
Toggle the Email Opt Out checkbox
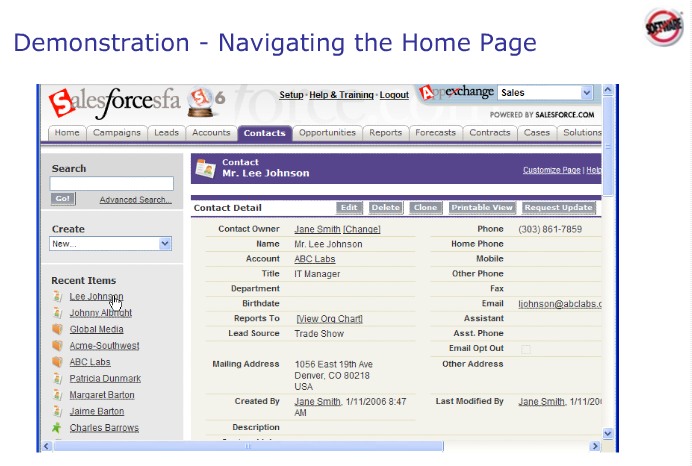[x=526, y=348]
